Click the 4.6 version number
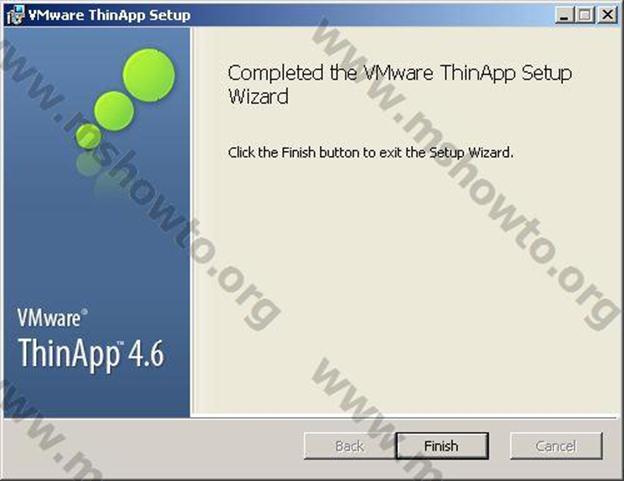Image resolution: width=624 pixels, height=481 pixels. [x=146, y=353]
